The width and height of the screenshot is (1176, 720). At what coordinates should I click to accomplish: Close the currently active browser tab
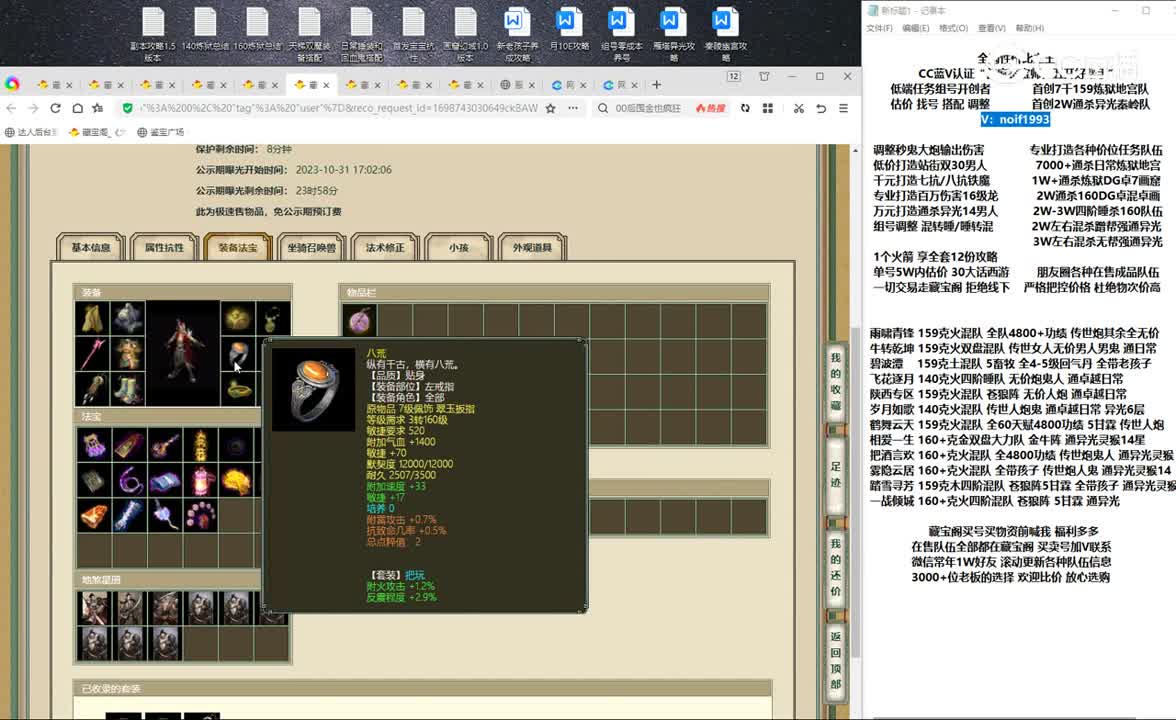326,85
